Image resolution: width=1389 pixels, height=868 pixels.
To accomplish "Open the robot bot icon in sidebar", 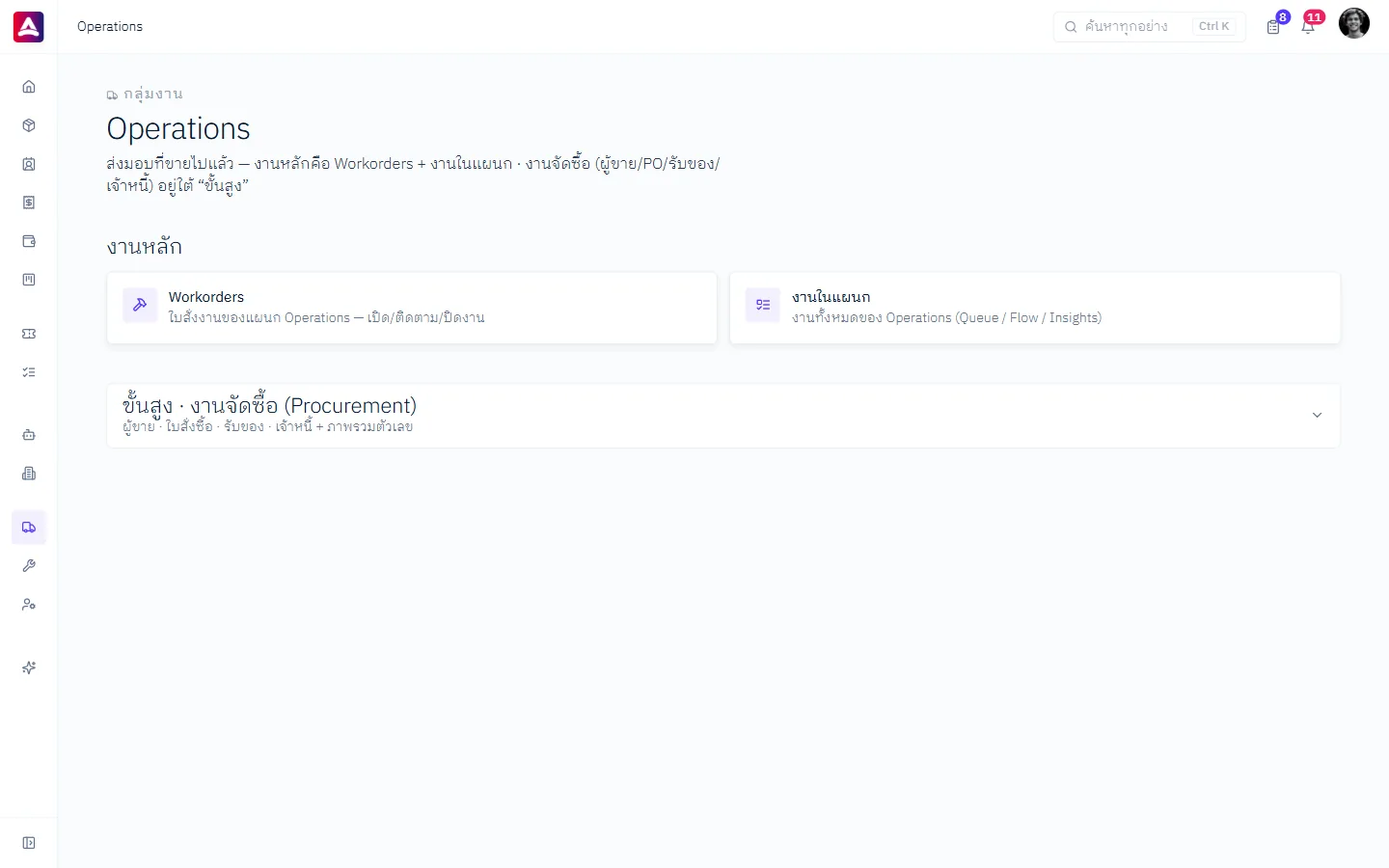I will tap(29, 435).
